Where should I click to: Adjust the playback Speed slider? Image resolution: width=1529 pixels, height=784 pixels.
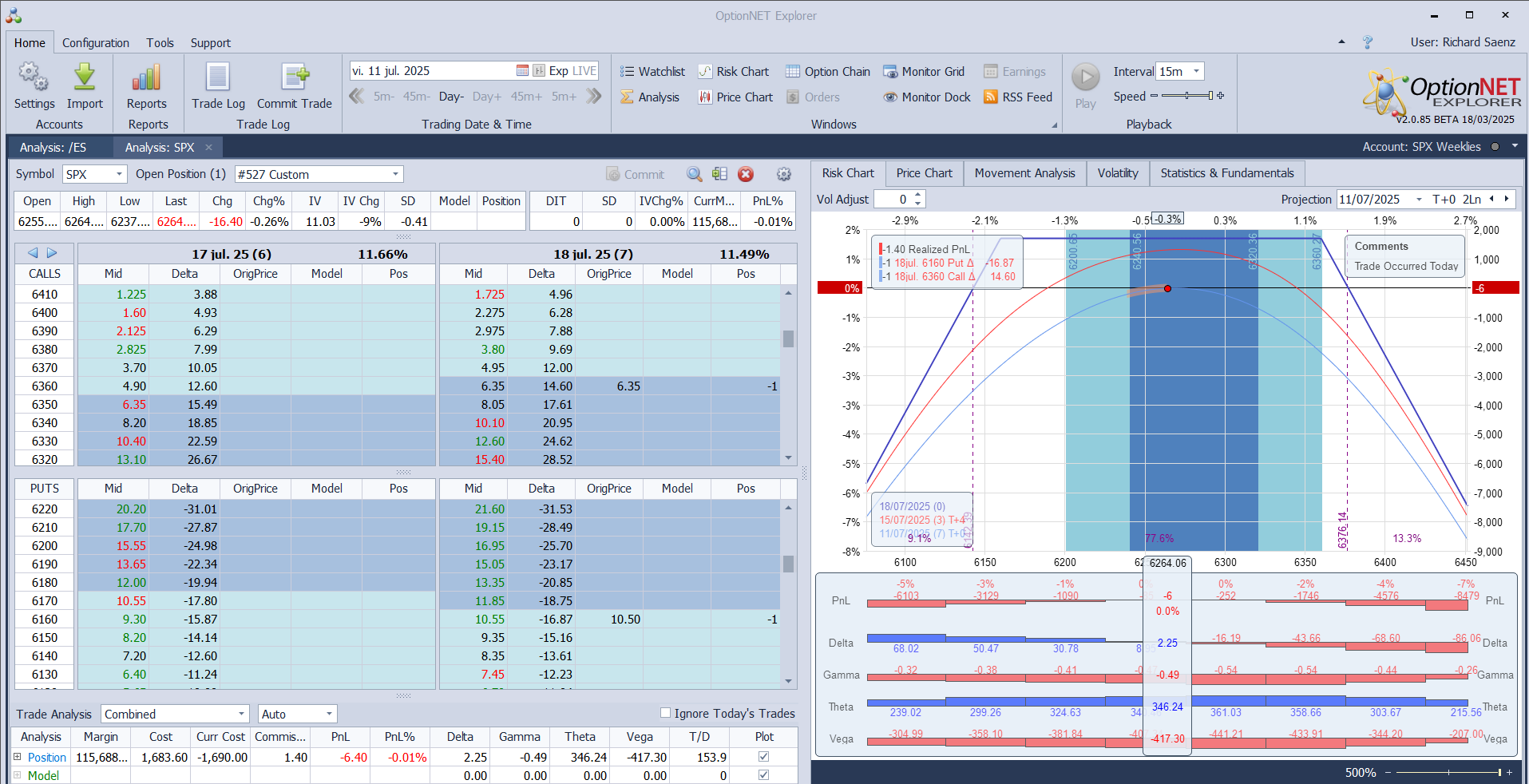pos(1186,96)
